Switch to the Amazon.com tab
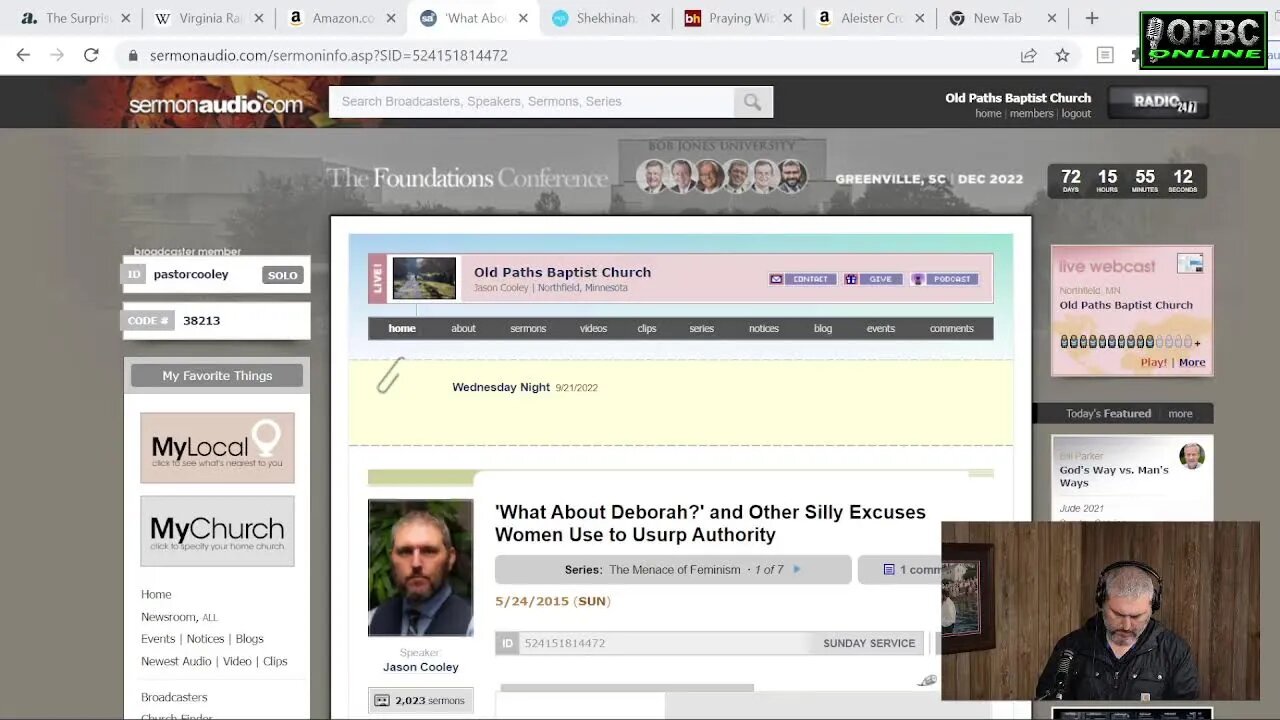Image resolution: width=1280 pixels, height=720 pixels. (x=340, y=18)
